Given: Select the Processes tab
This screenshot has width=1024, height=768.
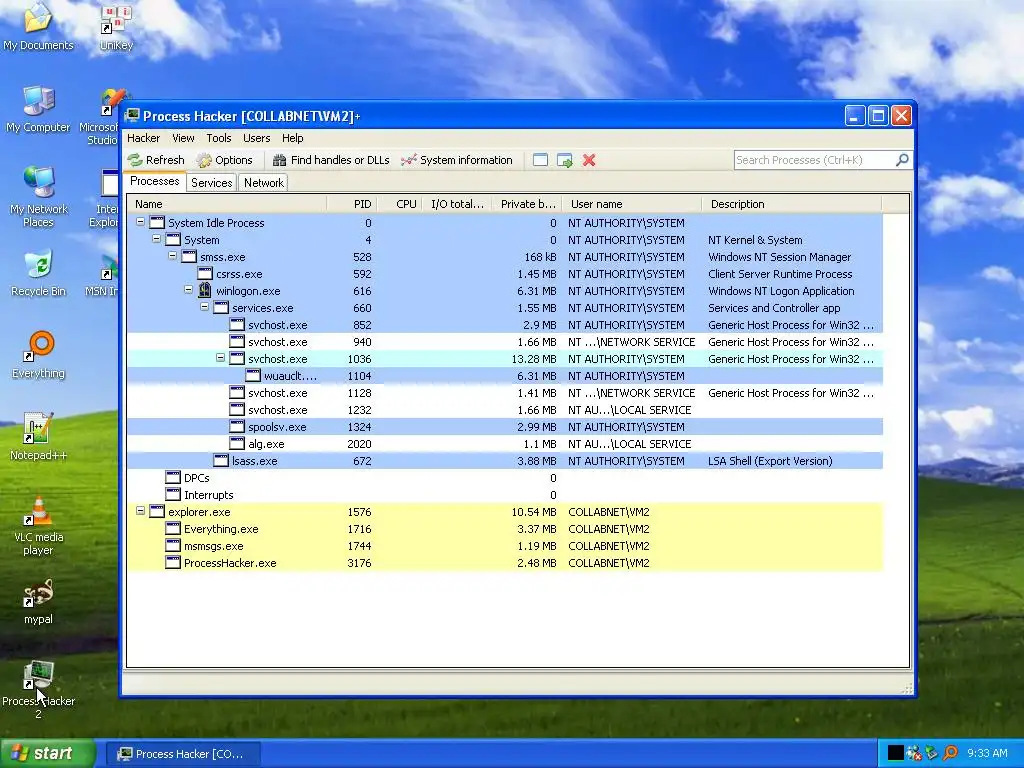Looking at the screenshot, I should [x=155, y=182].
